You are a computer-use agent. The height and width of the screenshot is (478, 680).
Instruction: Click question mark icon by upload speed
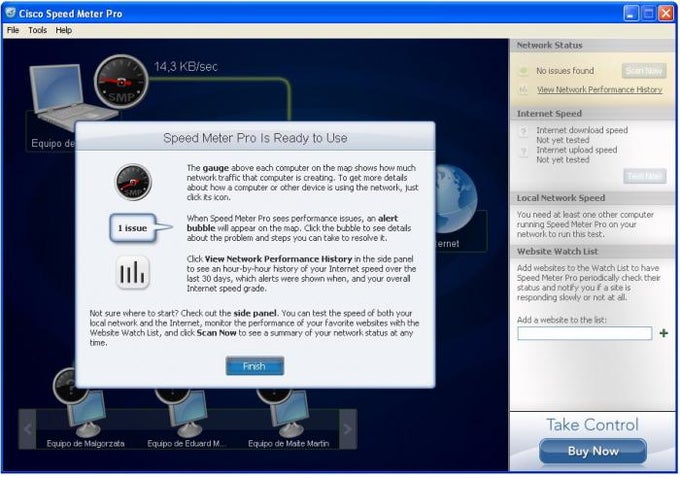(524, 151)
